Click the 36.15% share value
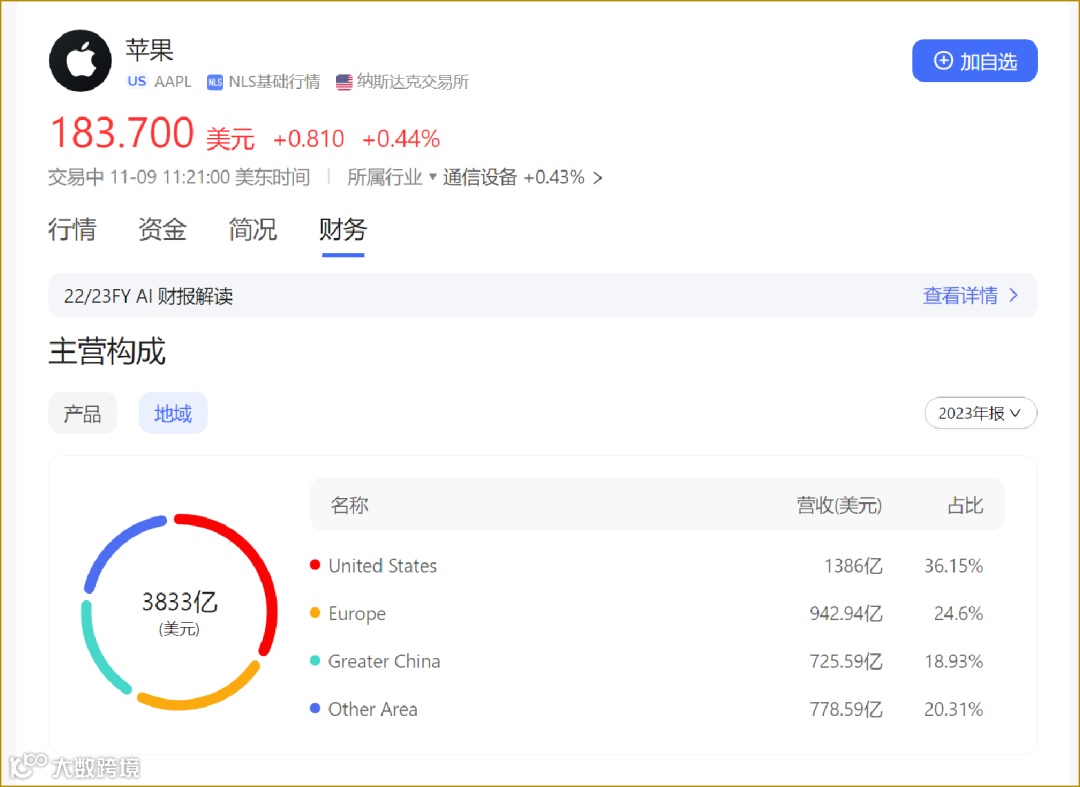 953,566
